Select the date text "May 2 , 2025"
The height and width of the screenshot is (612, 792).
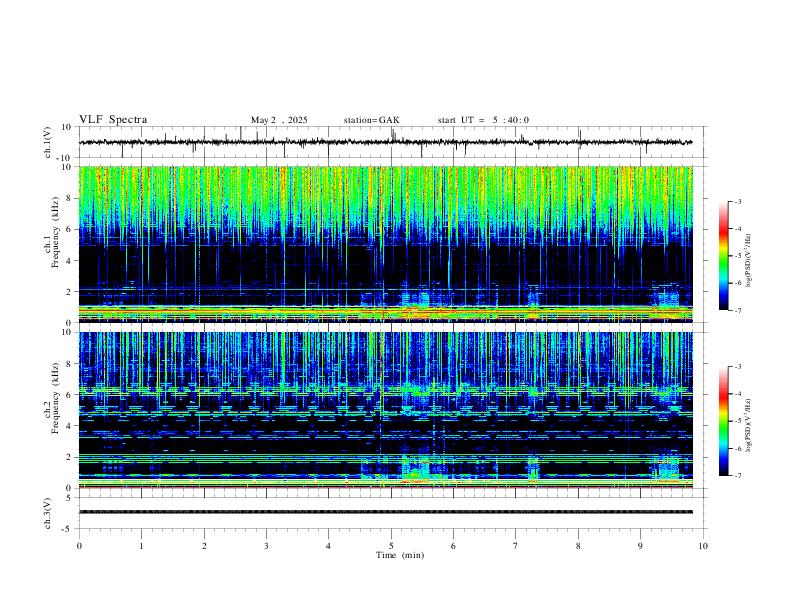[x=279, y=120]
